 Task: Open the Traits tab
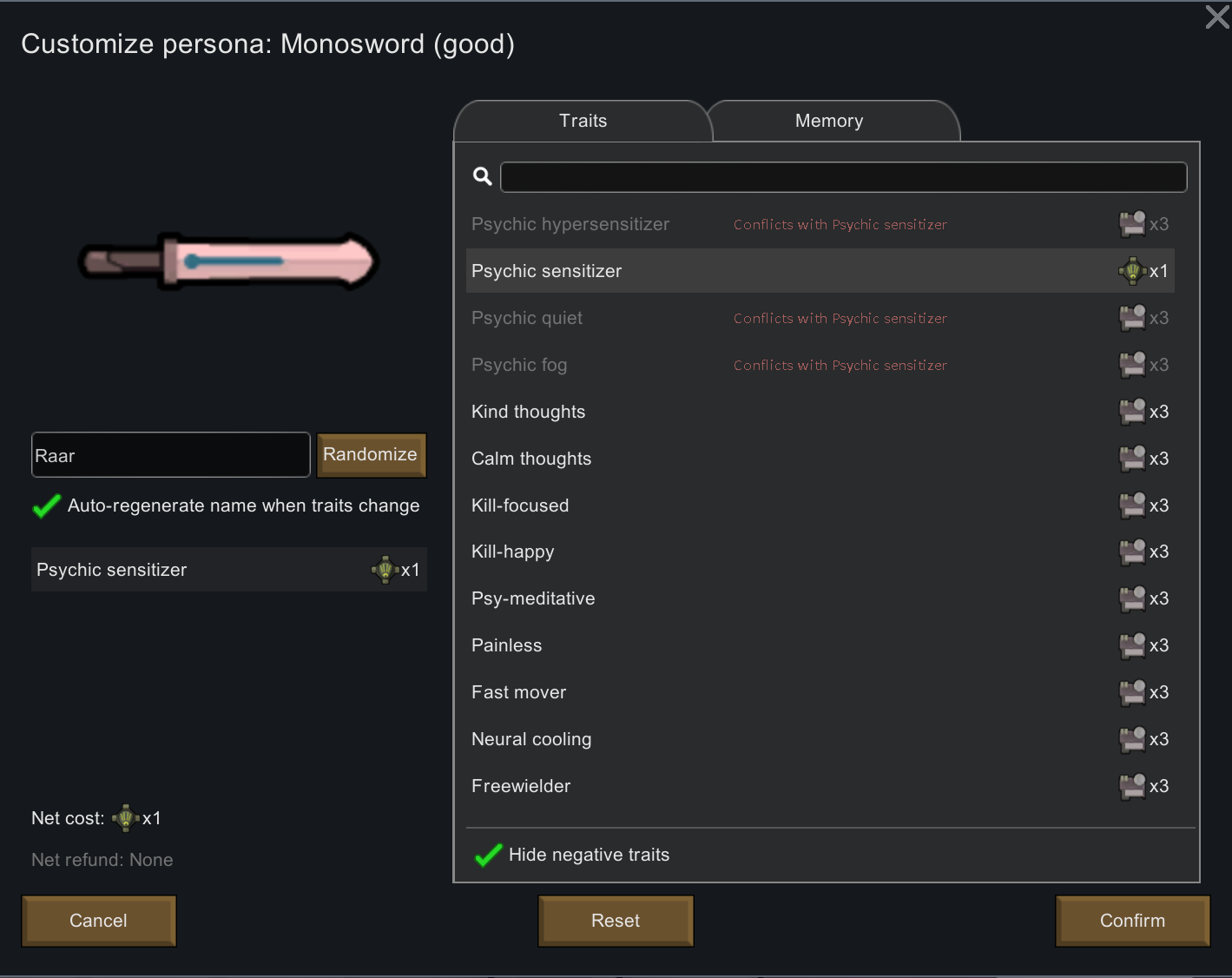point(583,121)
